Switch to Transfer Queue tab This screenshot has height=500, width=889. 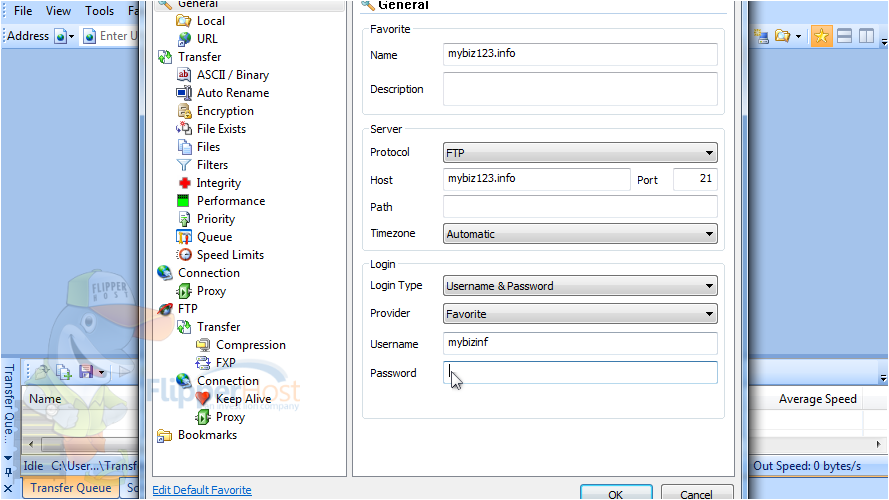point(71,488)
